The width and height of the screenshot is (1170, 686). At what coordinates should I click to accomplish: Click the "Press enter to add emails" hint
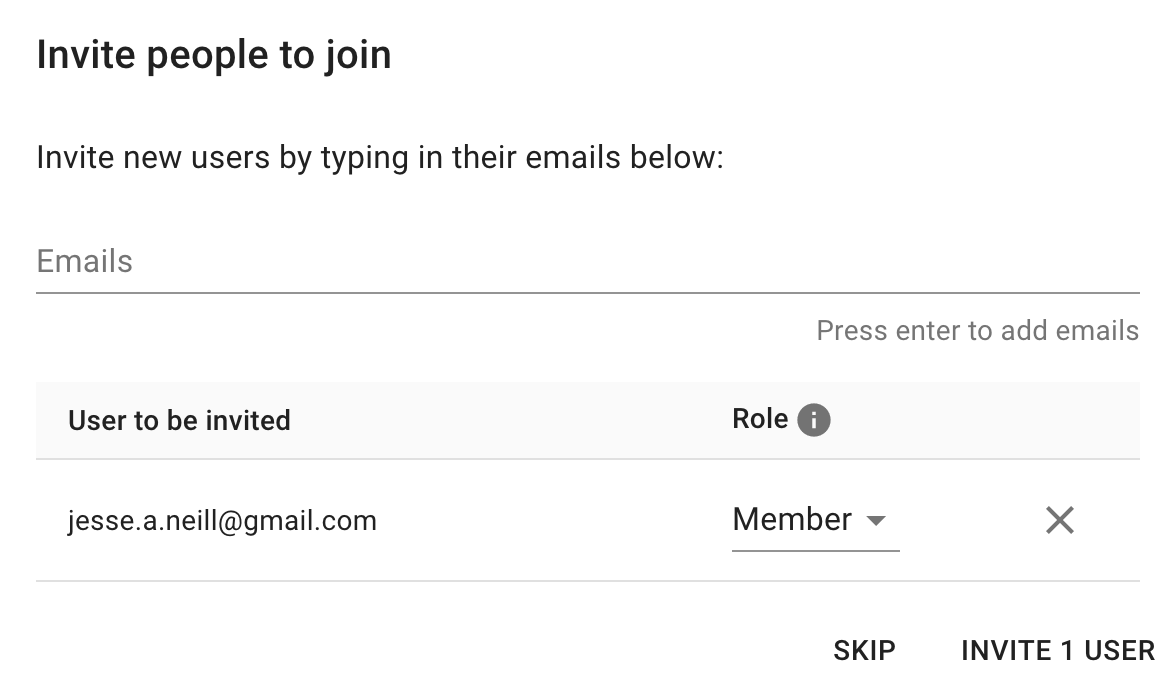point(977,331)
